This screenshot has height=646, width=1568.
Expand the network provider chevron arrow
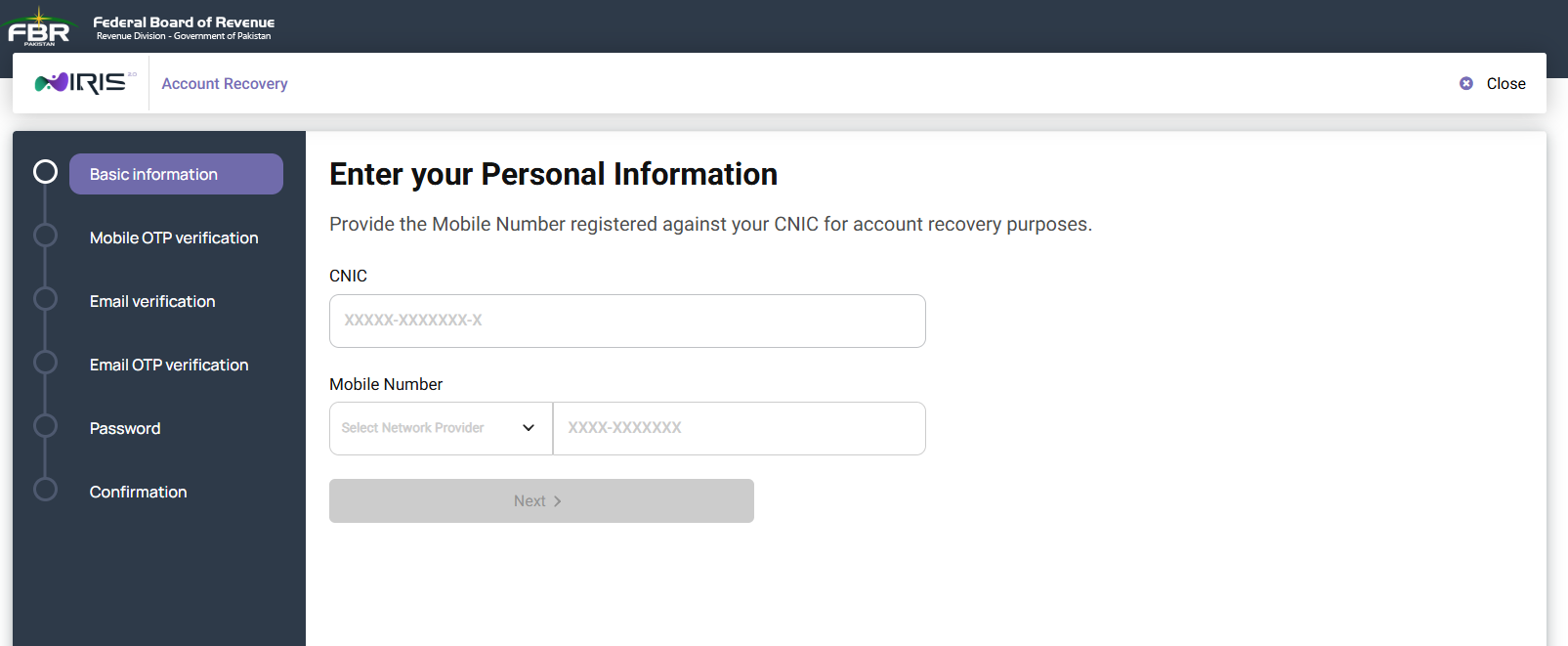pyautogui.click(x=529, y=428)
